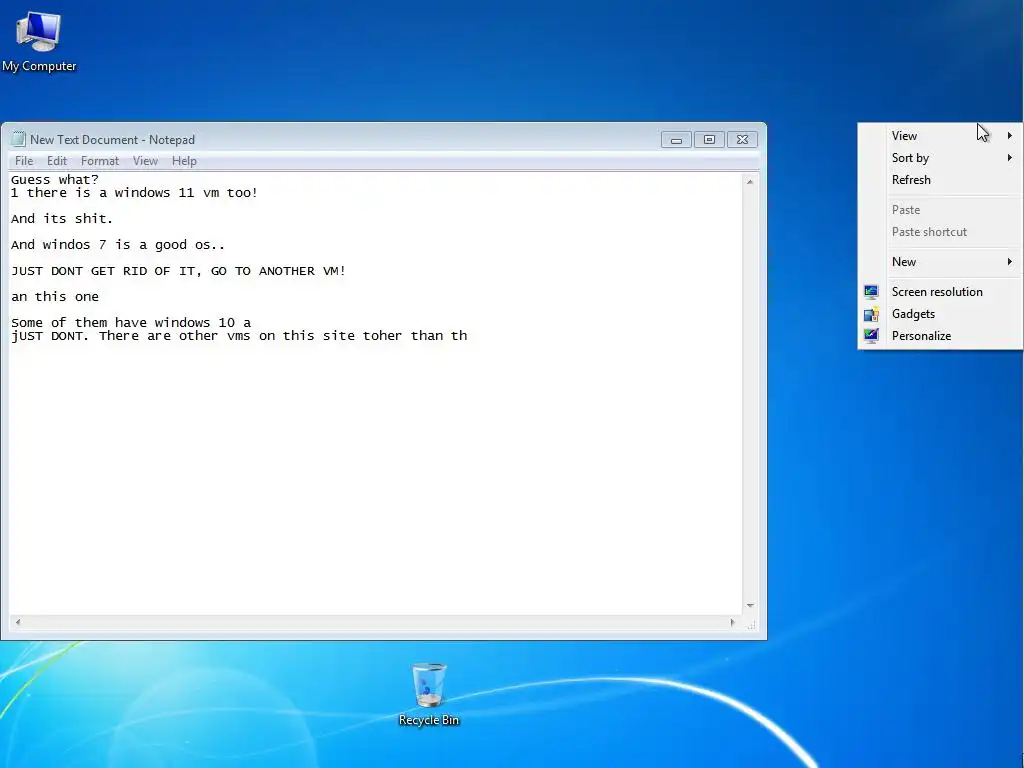This screenshot has height=768, width=1024.
Task: Click the vertical scrollbar down arrow
Action: 750,606
